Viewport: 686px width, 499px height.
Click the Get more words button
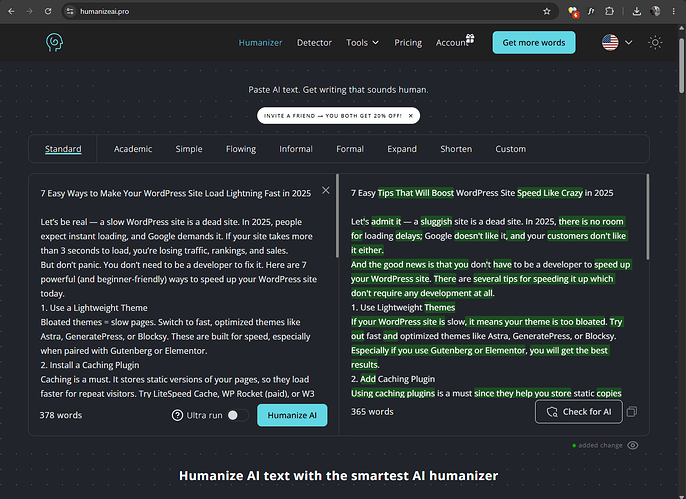534,42
